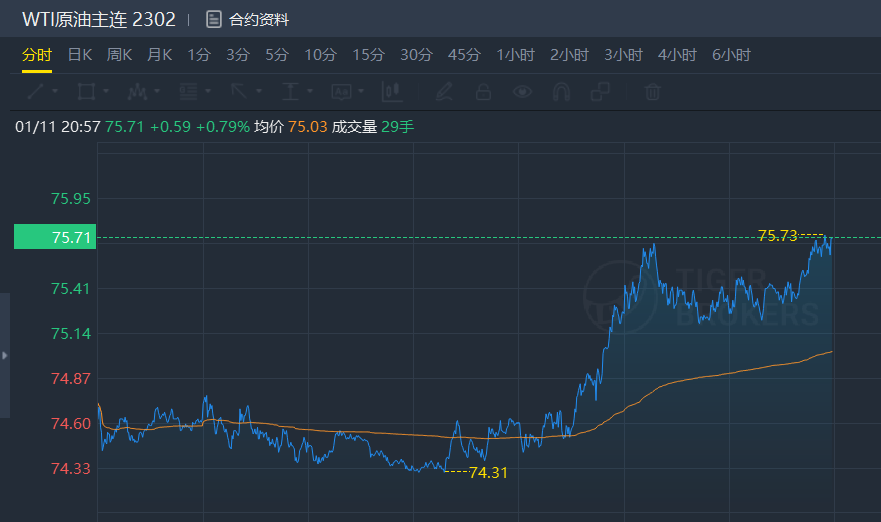Click the green 75.71 current price tag
The width and height of the screenshot is (881, 522).
[55, 237]
